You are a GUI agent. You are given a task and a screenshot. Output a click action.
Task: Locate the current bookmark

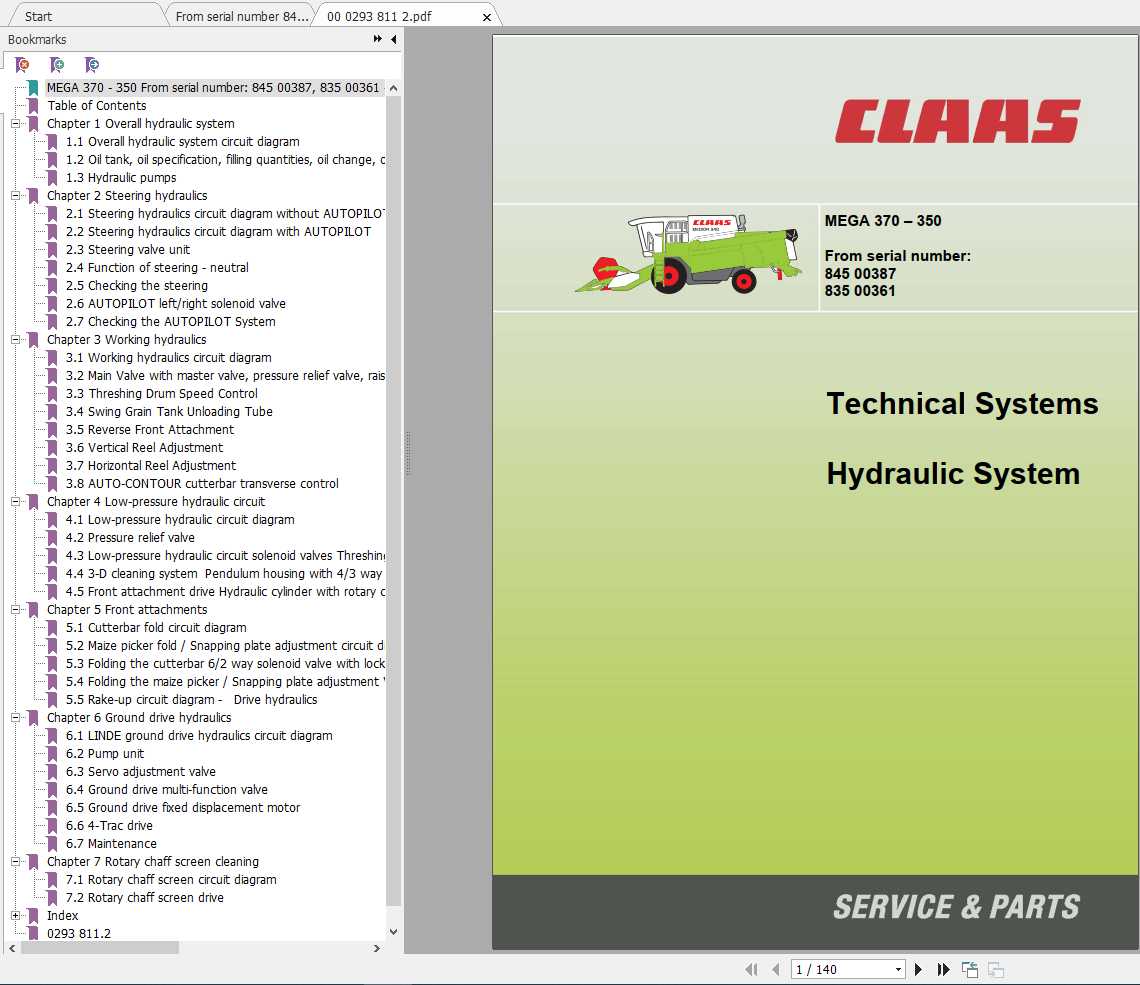point(91,64)
